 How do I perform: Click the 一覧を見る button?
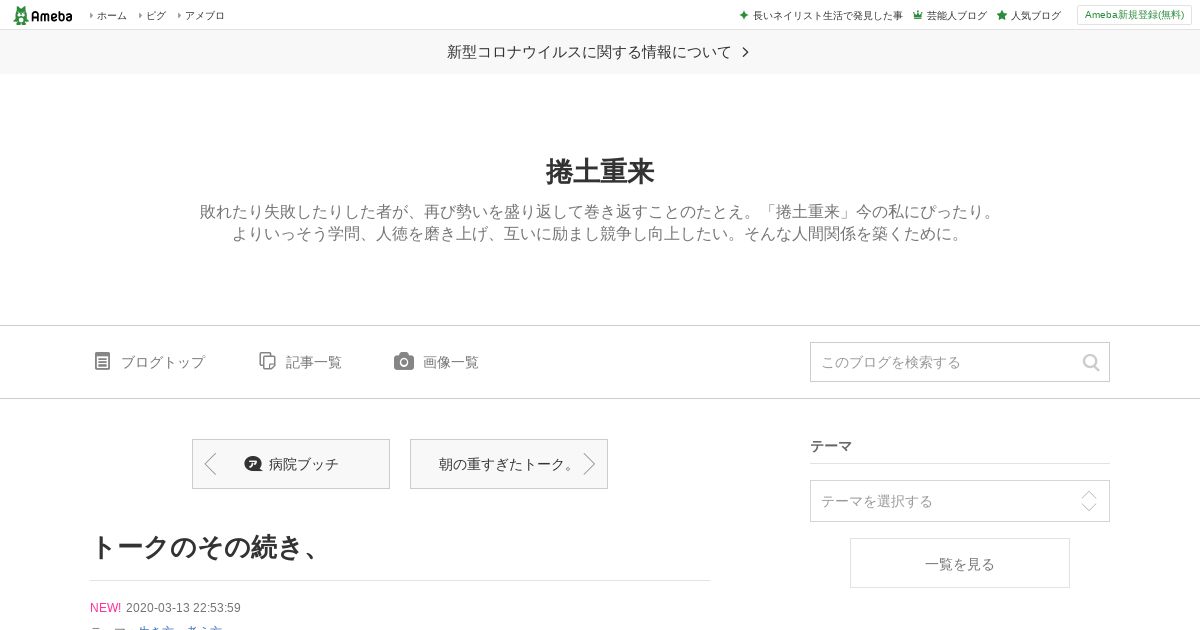click(960, 563)
